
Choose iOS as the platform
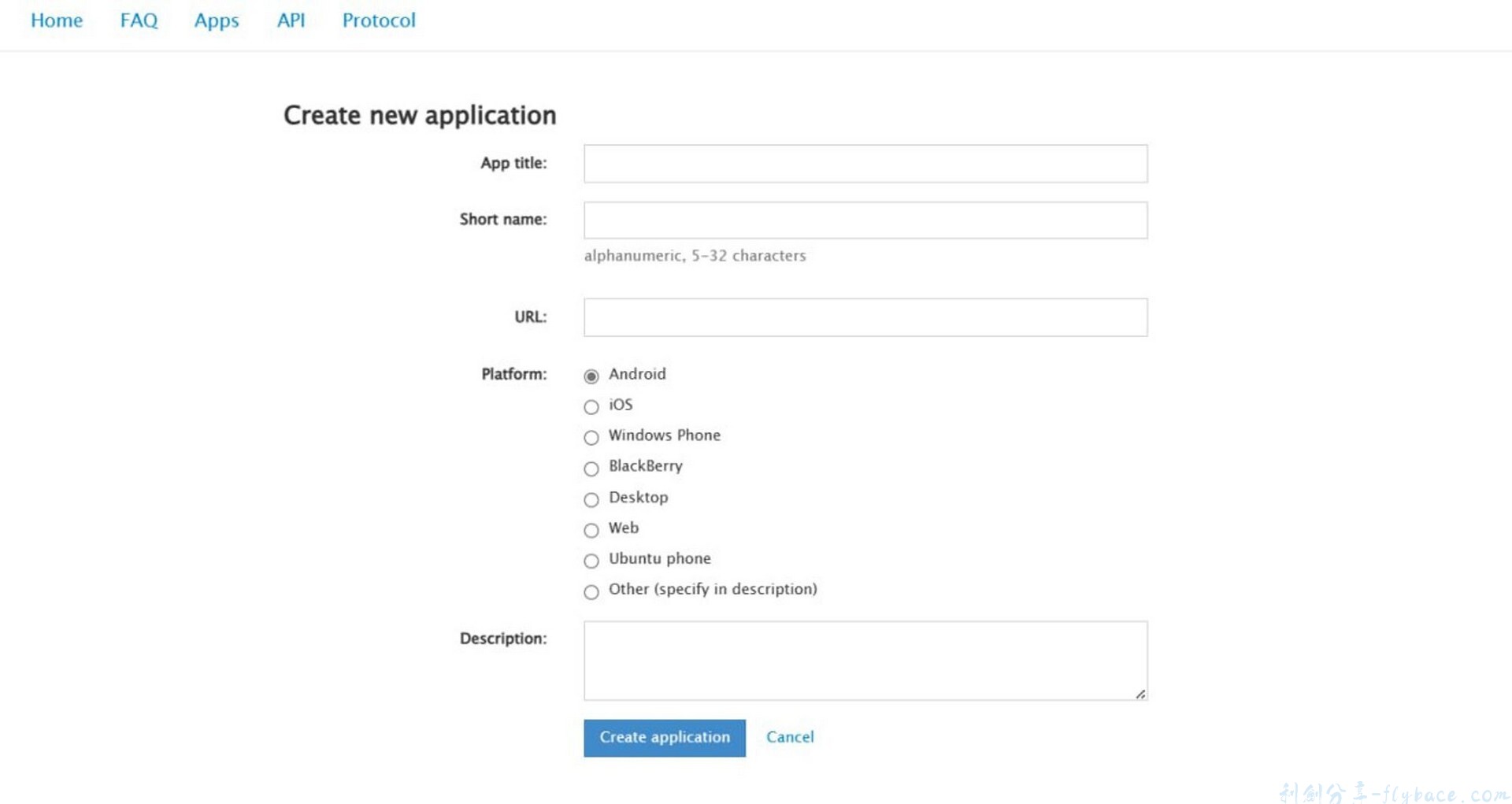click(591, 407)
